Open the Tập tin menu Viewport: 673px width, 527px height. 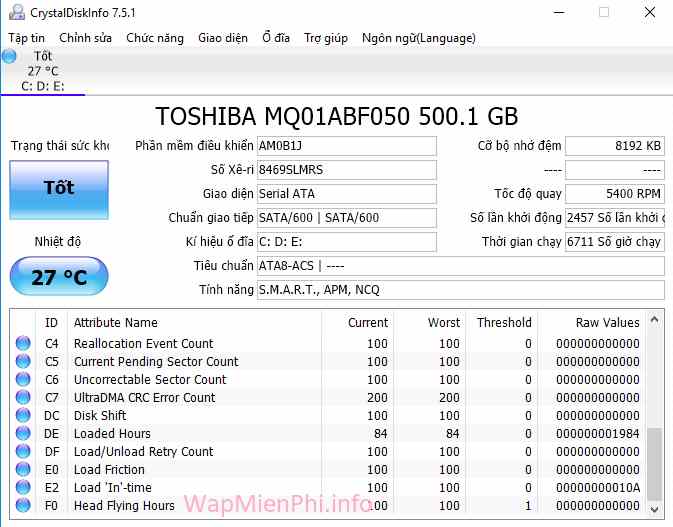[x=26, y=38]
